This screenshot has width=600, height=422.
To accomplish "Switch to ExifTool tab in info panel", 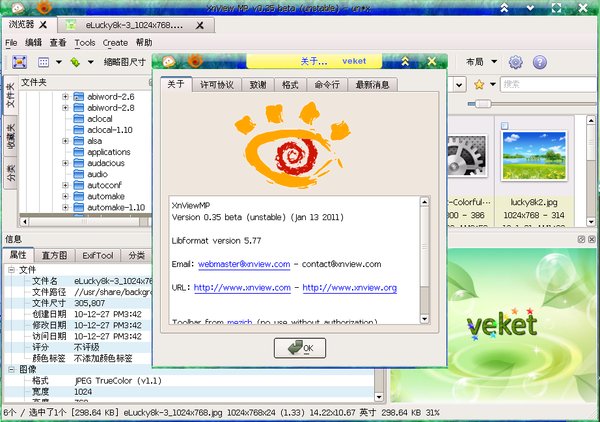I will click(x=98, y=256).
